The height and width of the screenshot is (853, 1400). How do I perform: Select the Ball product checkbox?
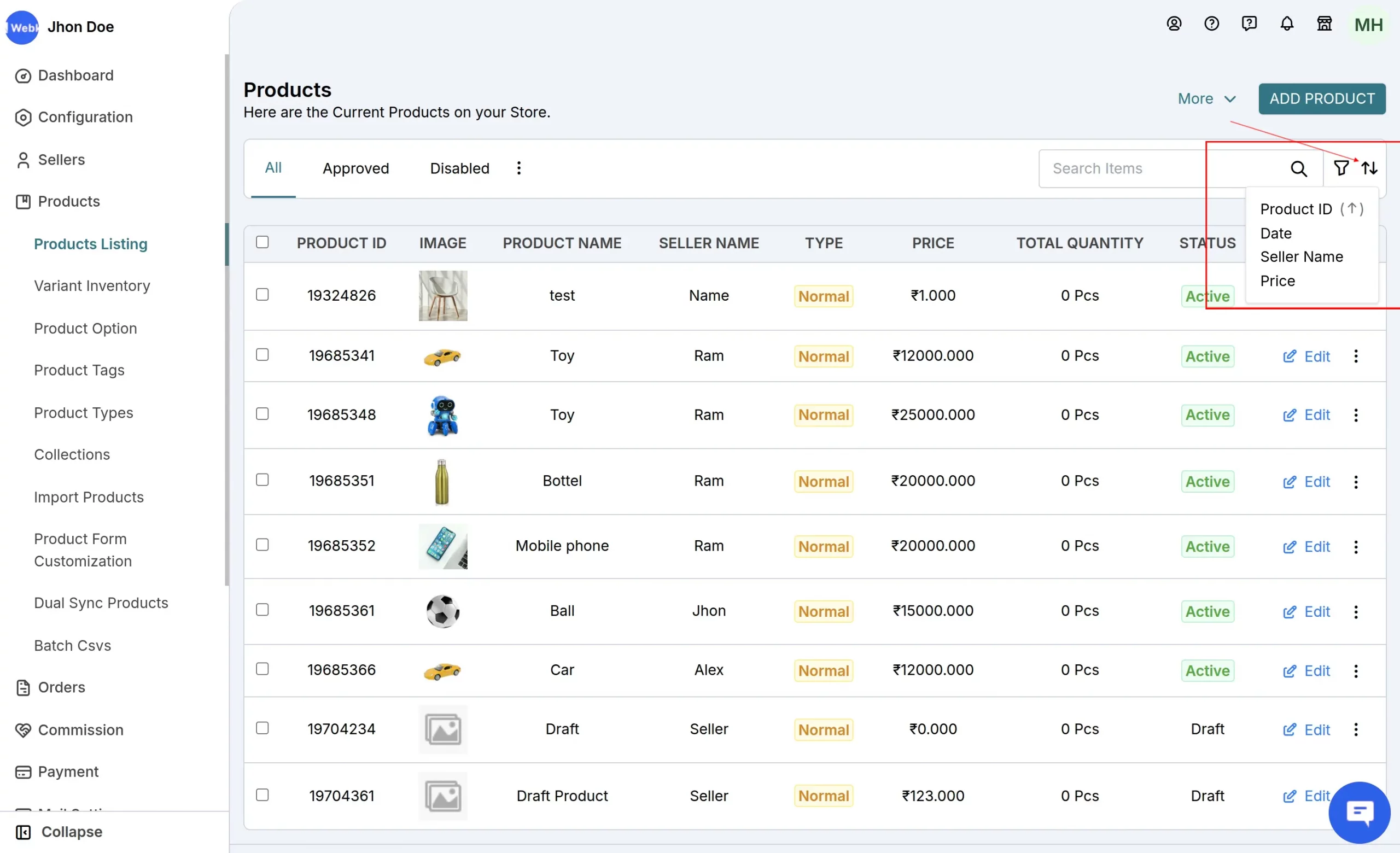click(x=262, y=610)
